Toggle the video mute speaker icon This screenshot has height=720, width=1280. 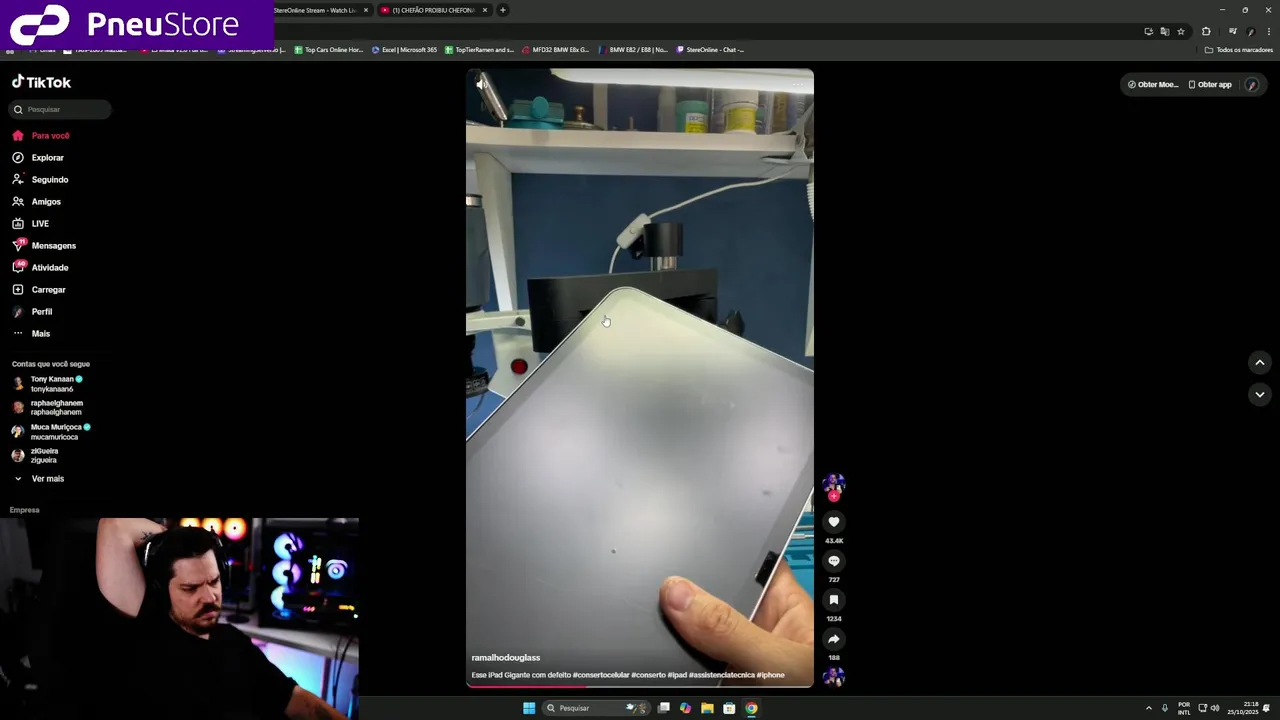[481, 84]
